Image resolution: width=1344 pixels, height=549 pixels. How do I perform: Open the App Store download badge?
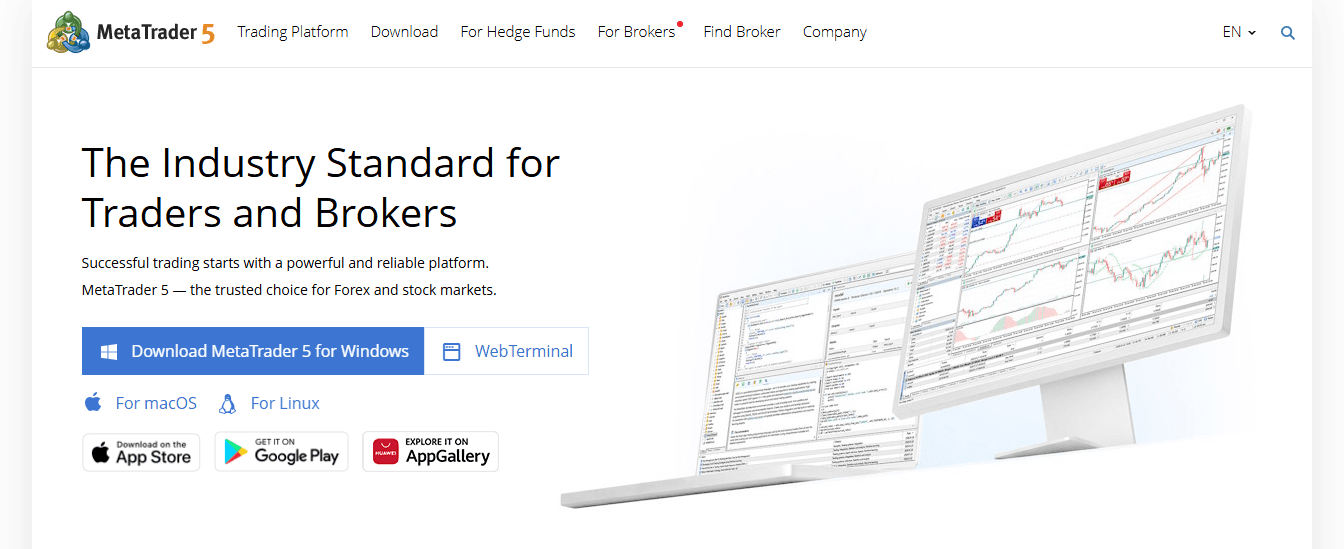141,452
